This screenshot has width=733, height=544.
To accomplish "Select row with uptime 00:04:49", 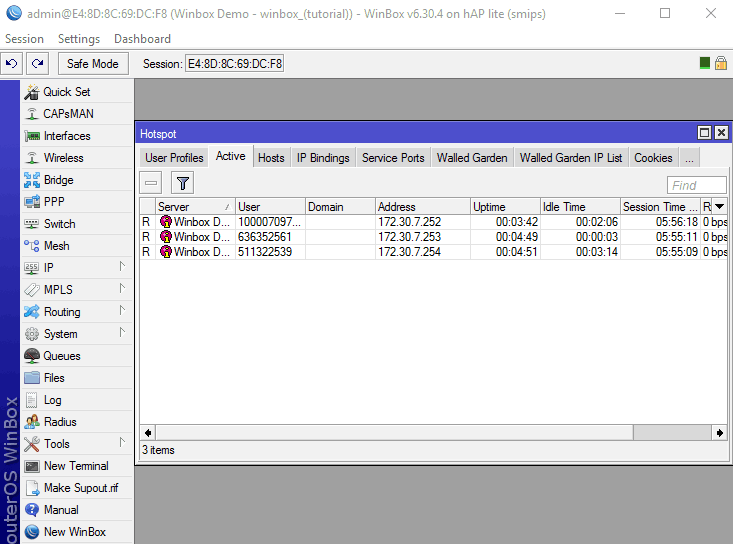I will pyautogui.click(x=433, y=237).
